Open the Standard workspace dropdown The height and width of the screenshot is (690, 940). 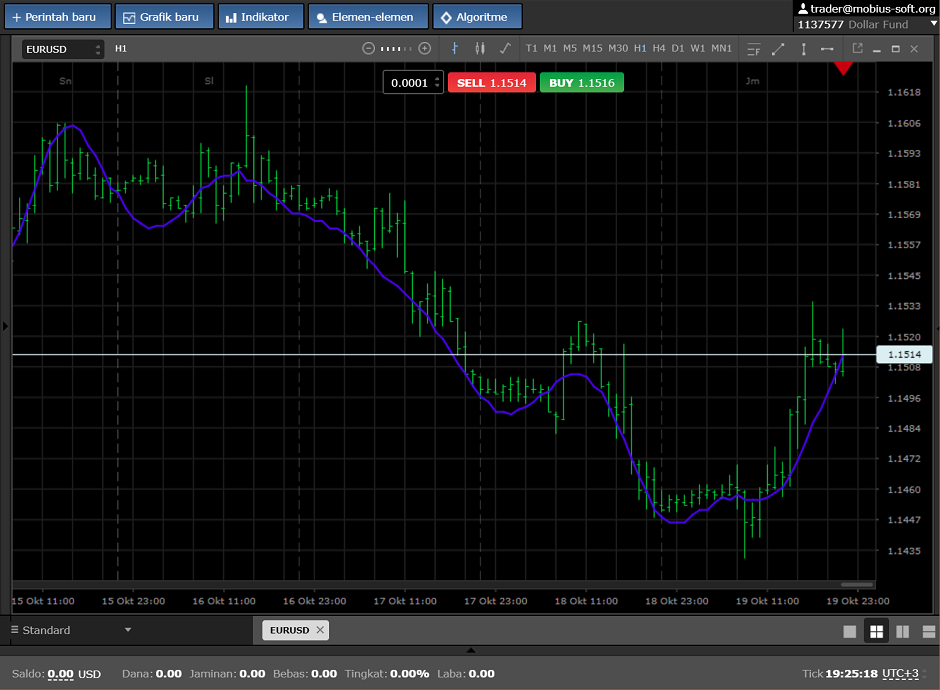click(71, 630)
